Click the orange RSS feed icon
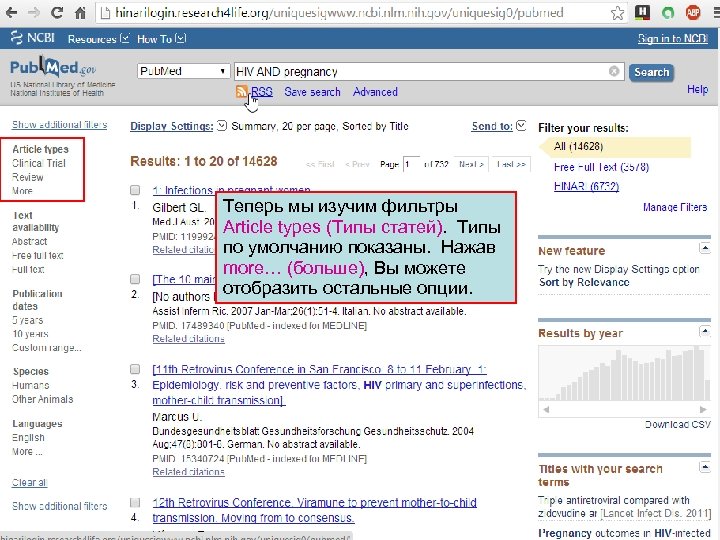 pyautogui.click(x=242, y=91)
